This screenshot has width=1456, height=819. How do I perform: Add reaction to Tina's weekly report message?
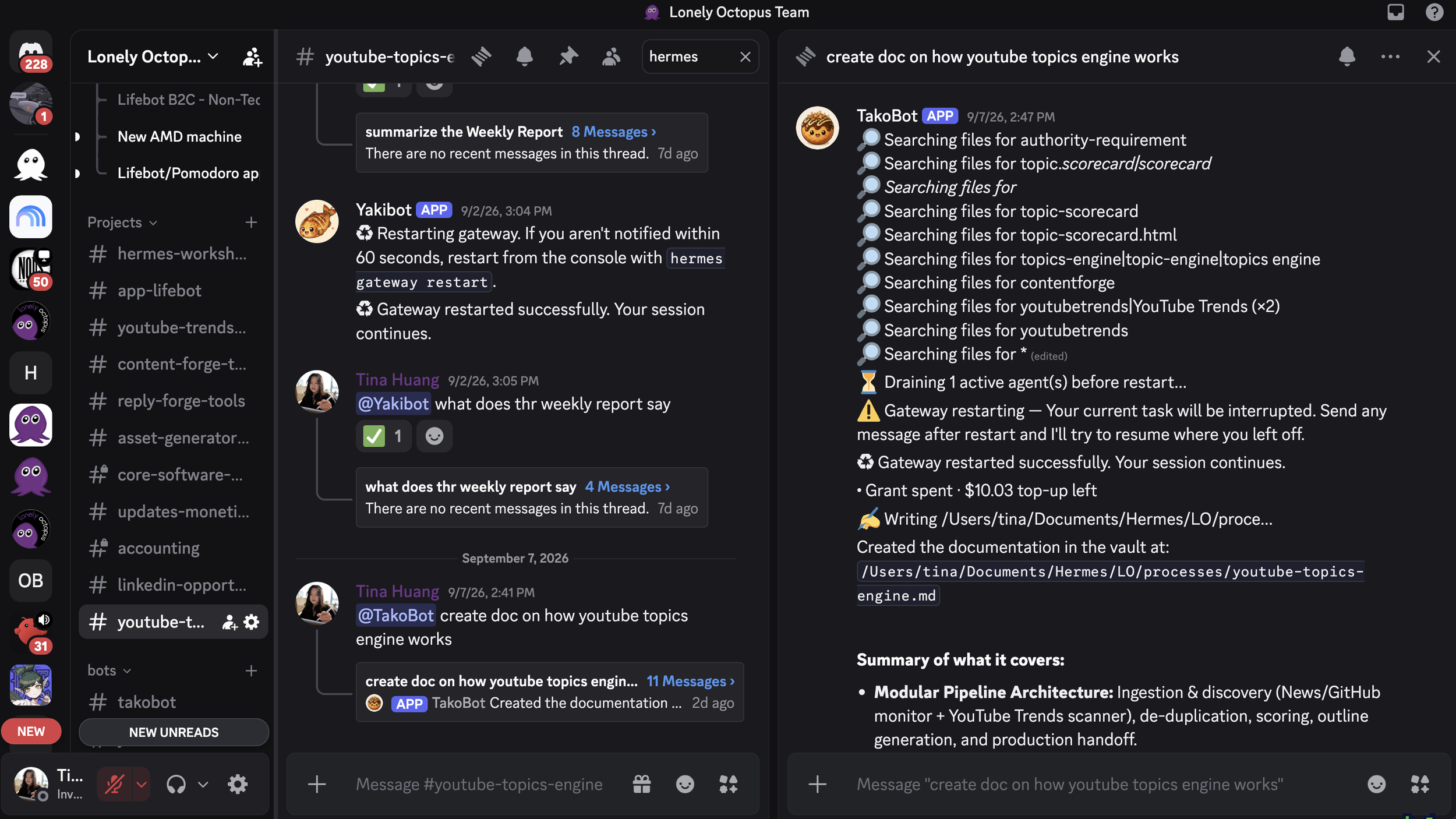[x=434, y=436]
